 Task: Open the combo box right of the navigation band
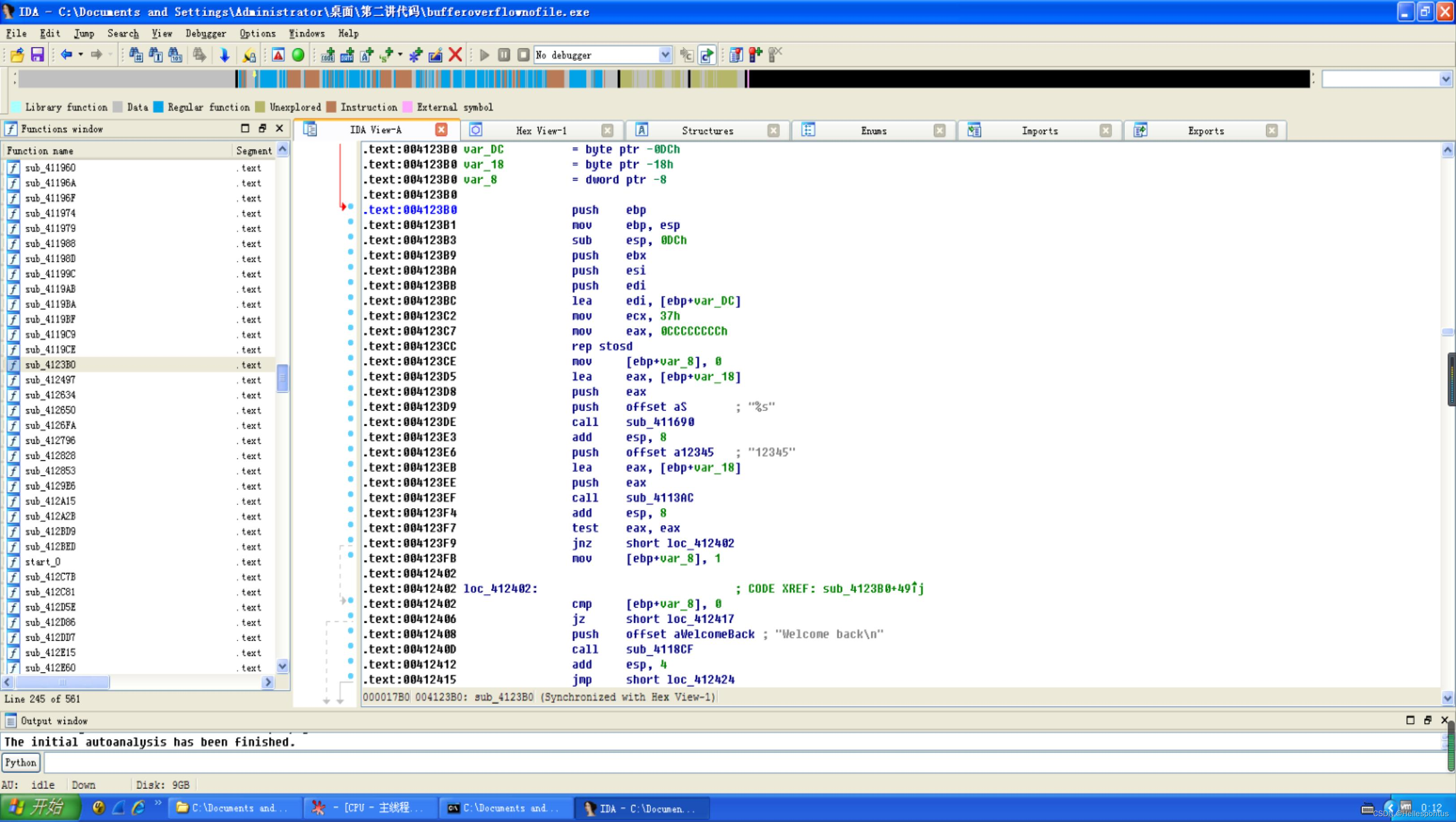(x=1445, y=79)
